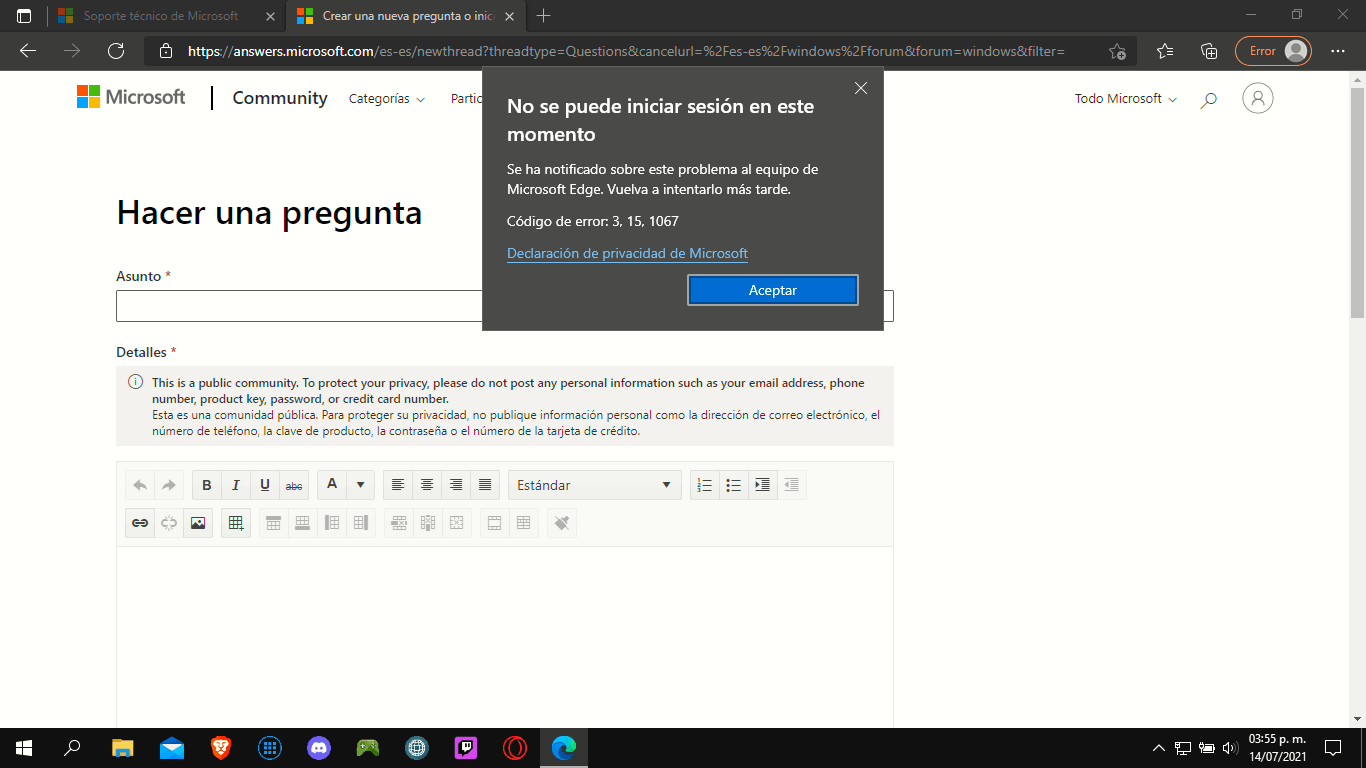View site information lock icon
The image size is (1366, 768).
click(x=166, y=51)
